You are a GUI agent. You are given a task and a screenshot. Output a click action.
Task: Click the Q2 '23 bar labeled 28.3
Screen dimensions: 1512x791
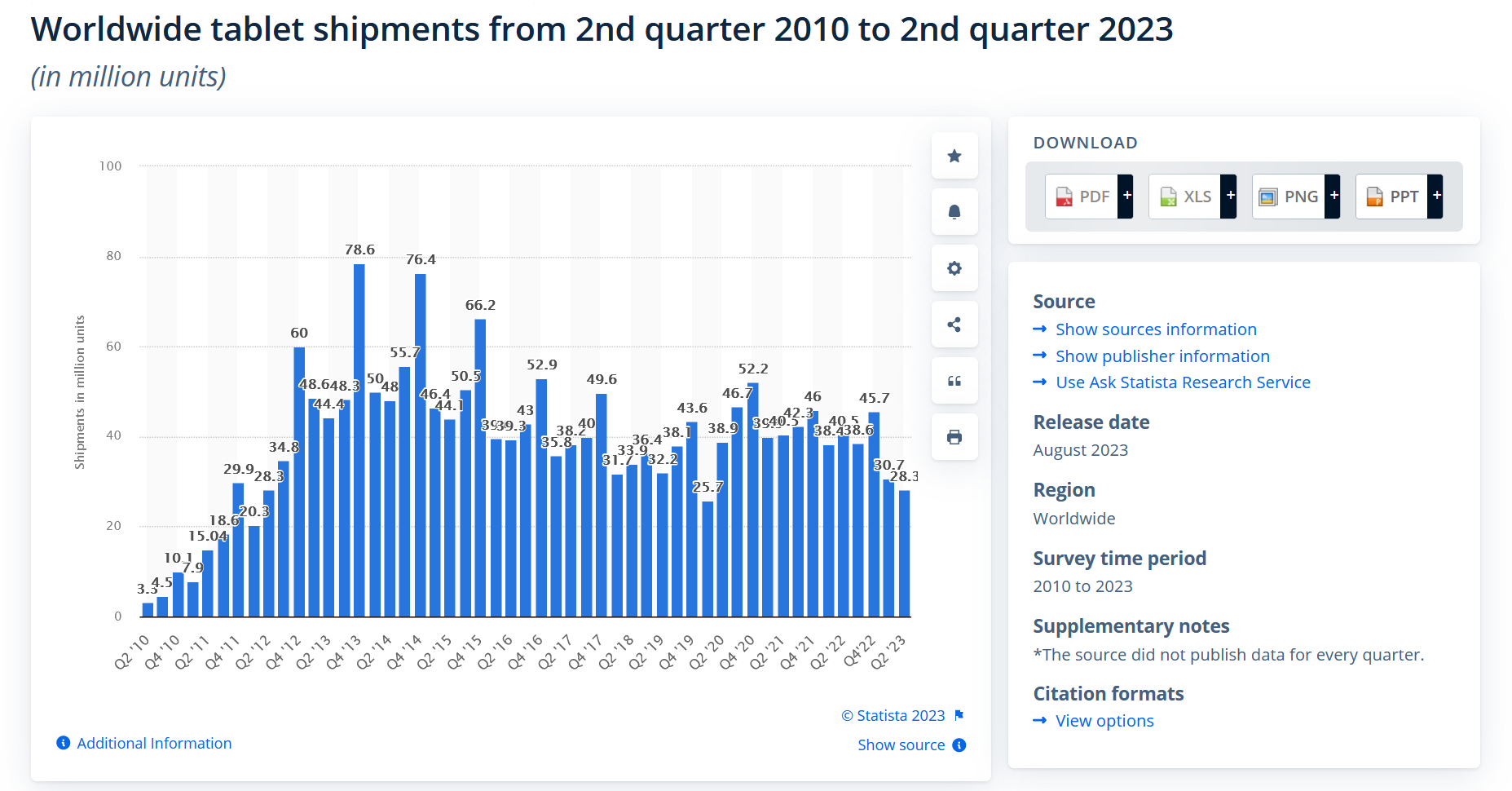point(905,554)
